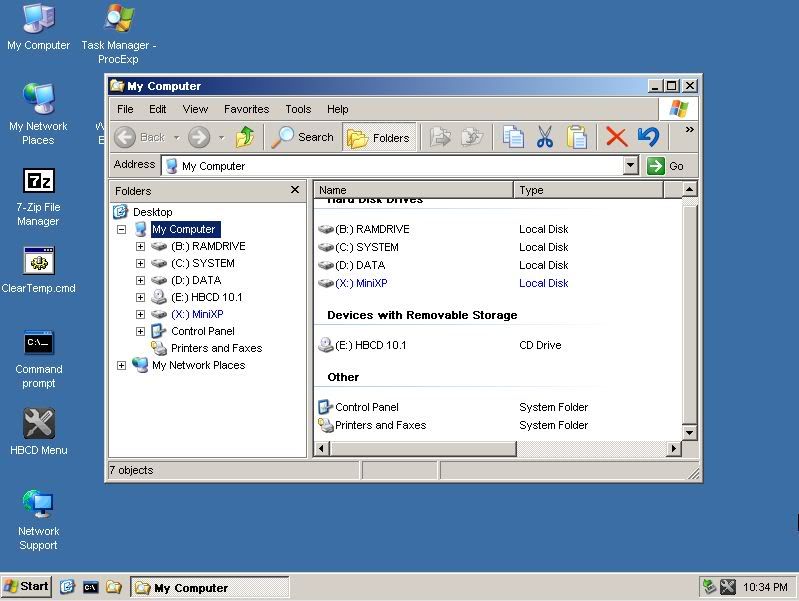Open My Computer desktop icon

(x=38, y=27)
